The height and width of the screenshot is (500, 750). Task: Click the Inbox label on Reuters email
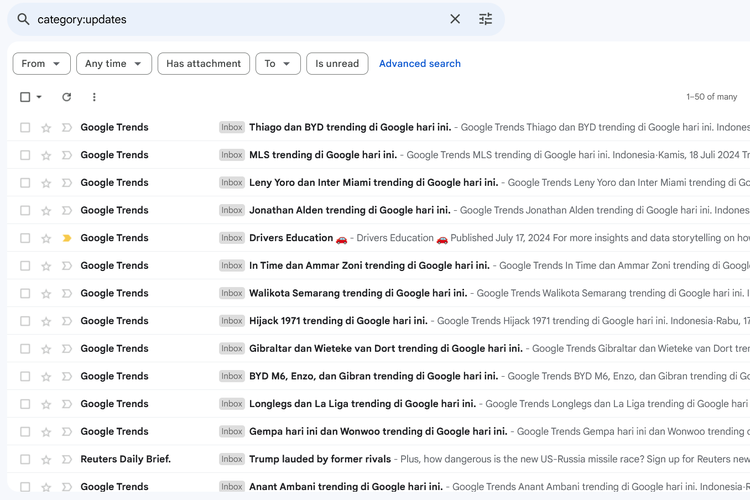(232, 459)
